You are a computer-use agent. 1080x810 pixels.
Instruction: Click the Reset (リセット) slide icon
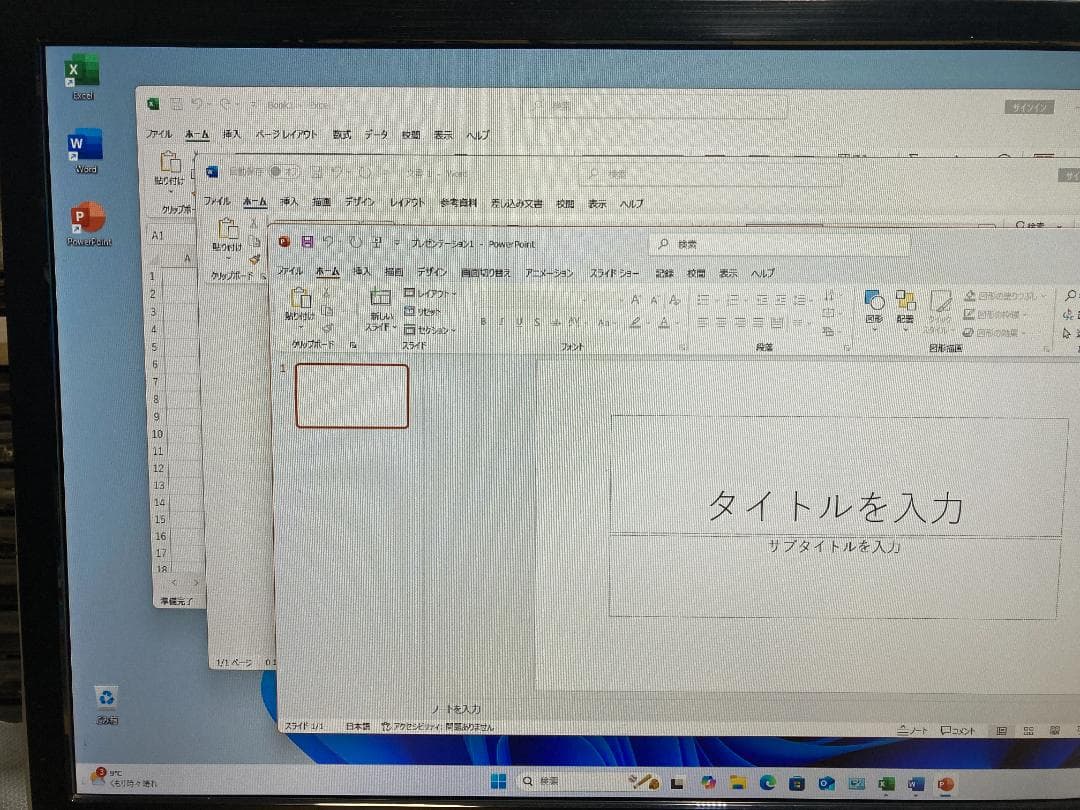(420, 313)
